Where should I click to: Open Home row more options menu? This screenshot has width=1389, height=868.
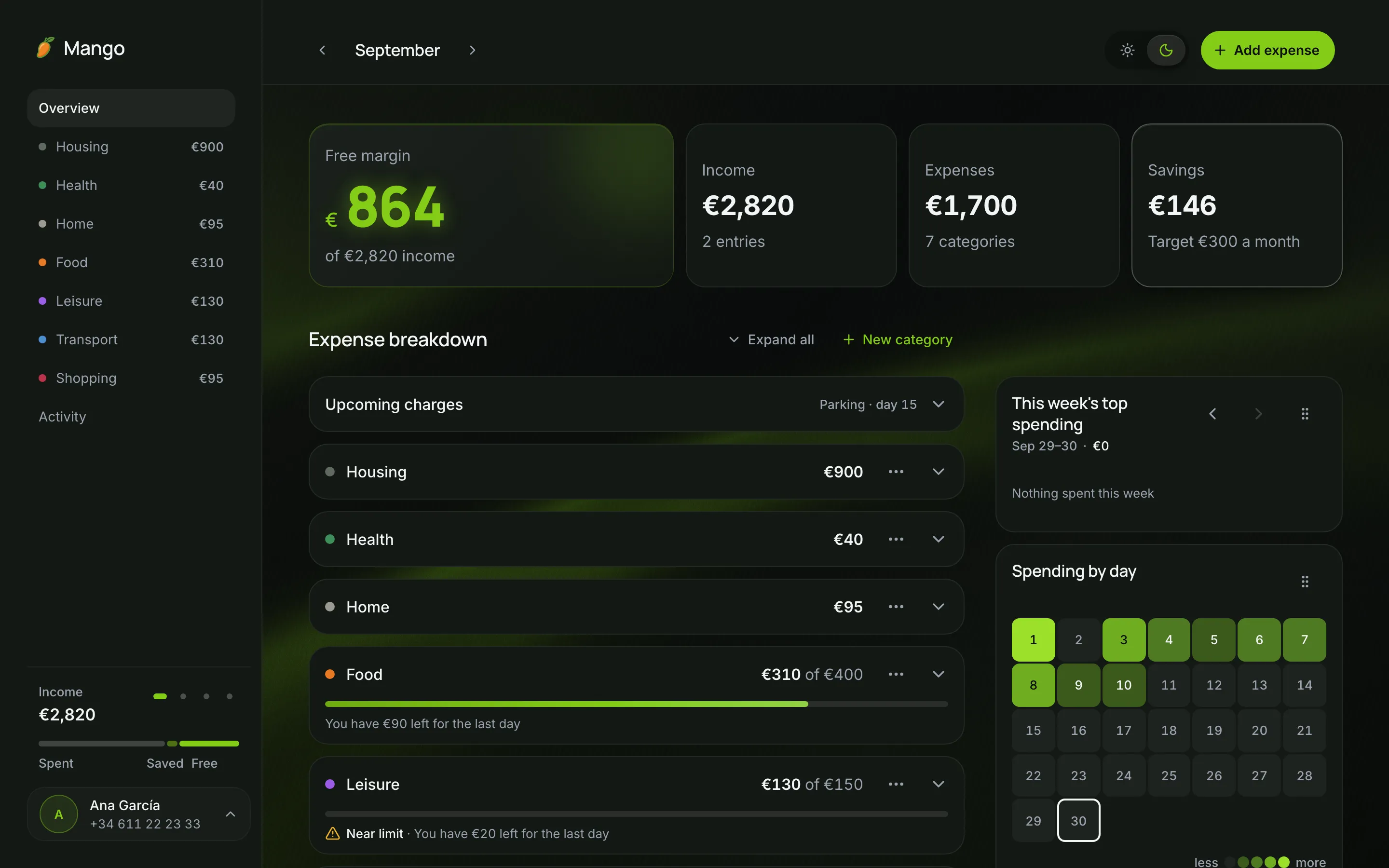[896, 607]
